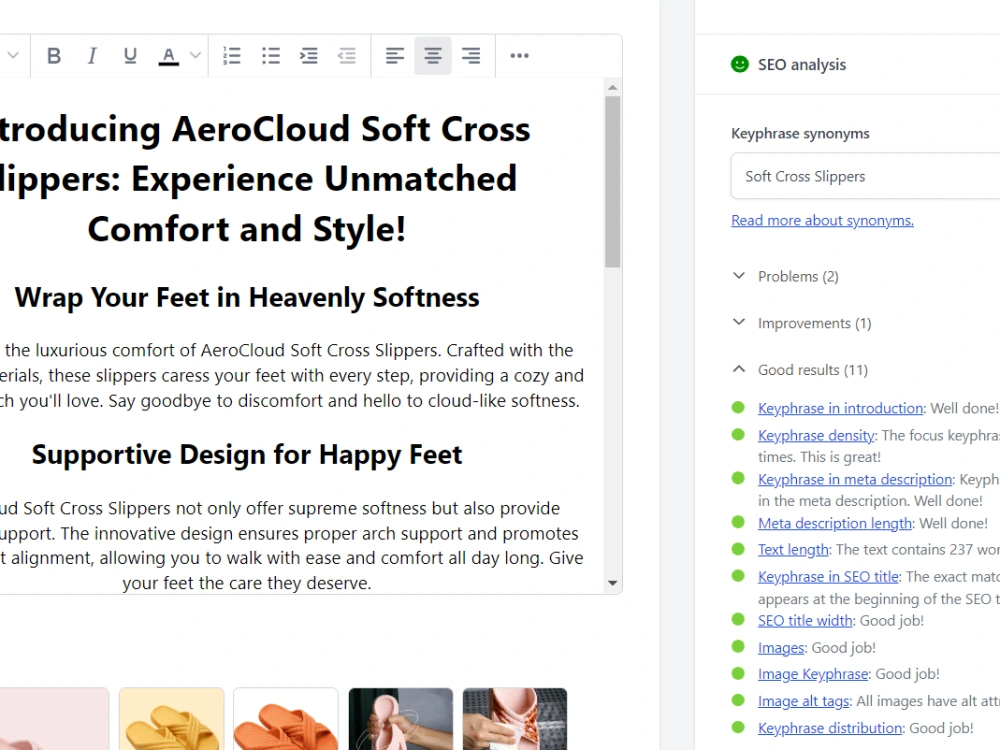Increase the paragraph indent

[309, 55]
